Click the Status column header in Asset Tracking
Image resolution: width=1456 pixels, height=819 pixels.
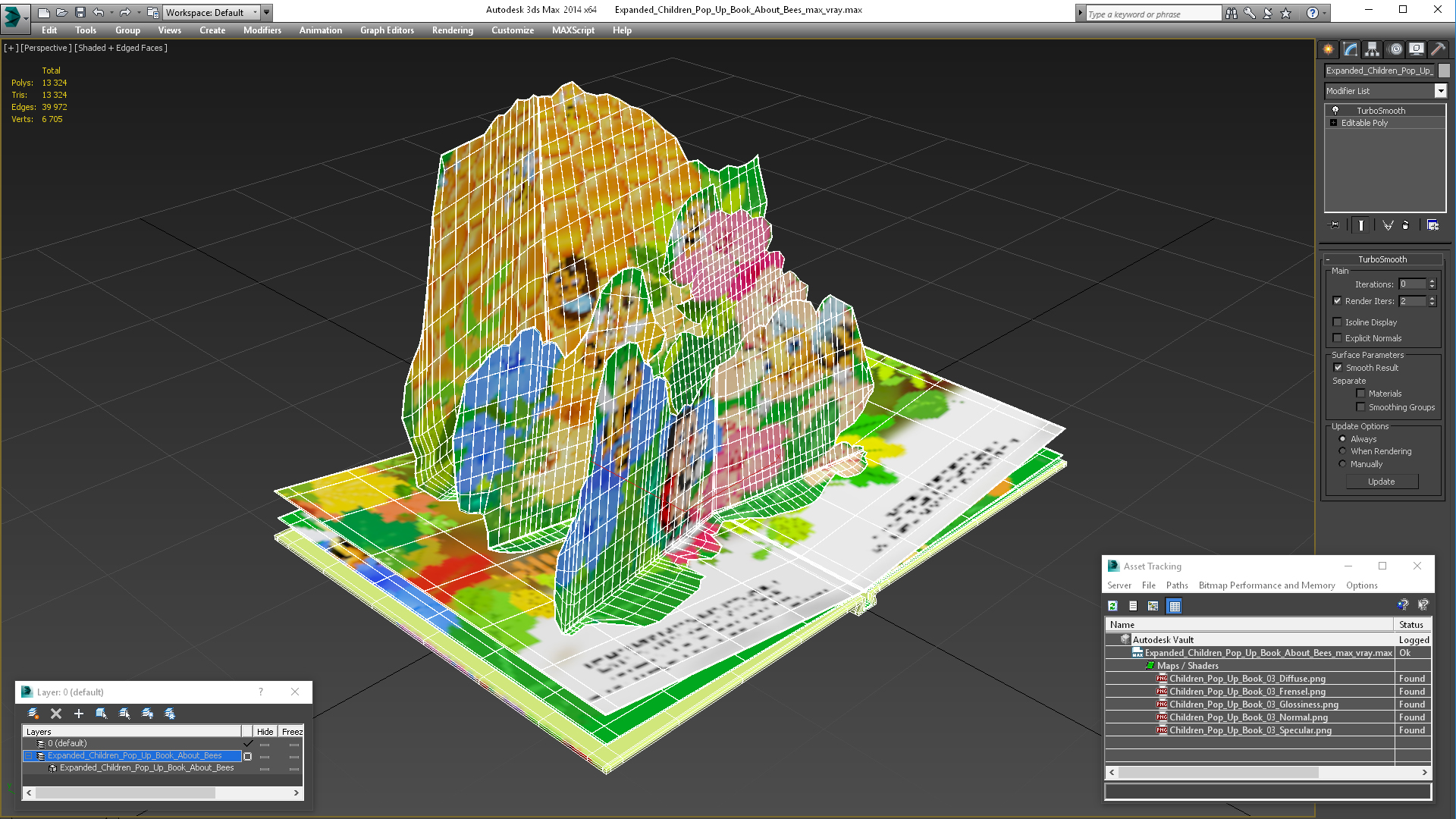coord(1411,625)
